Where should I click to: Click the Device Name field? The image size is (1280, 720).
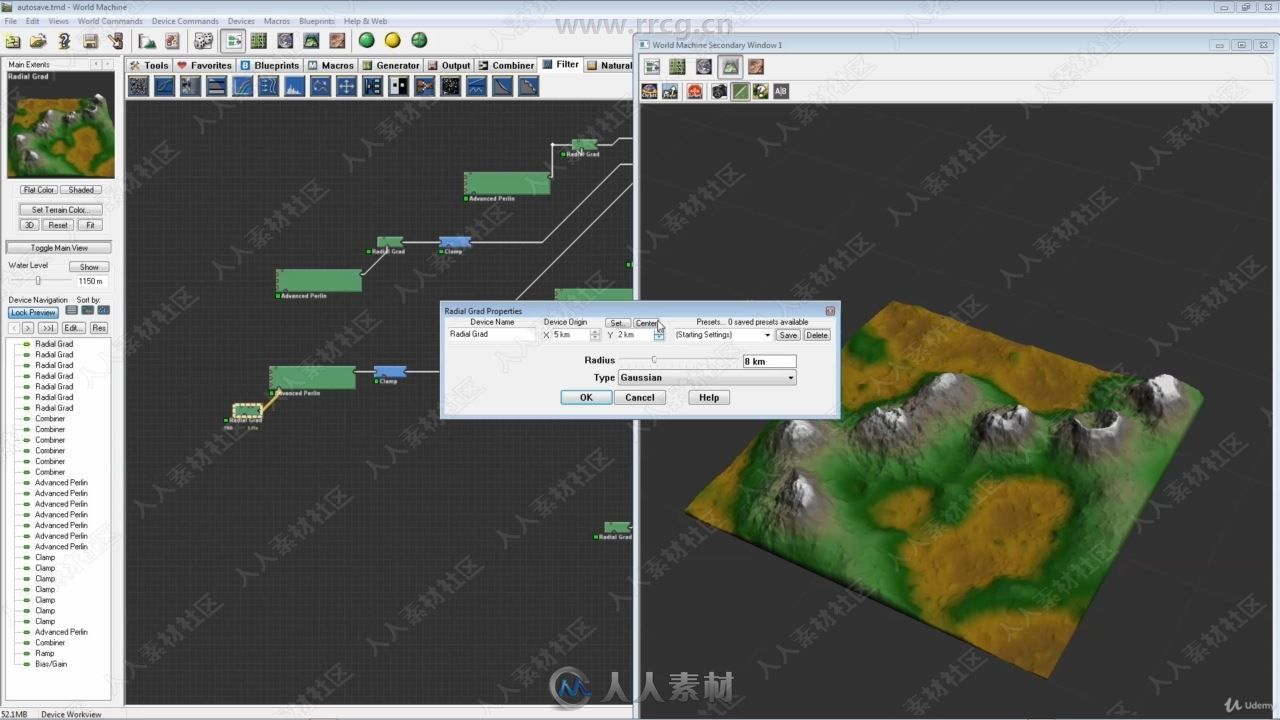click(491, 335)
